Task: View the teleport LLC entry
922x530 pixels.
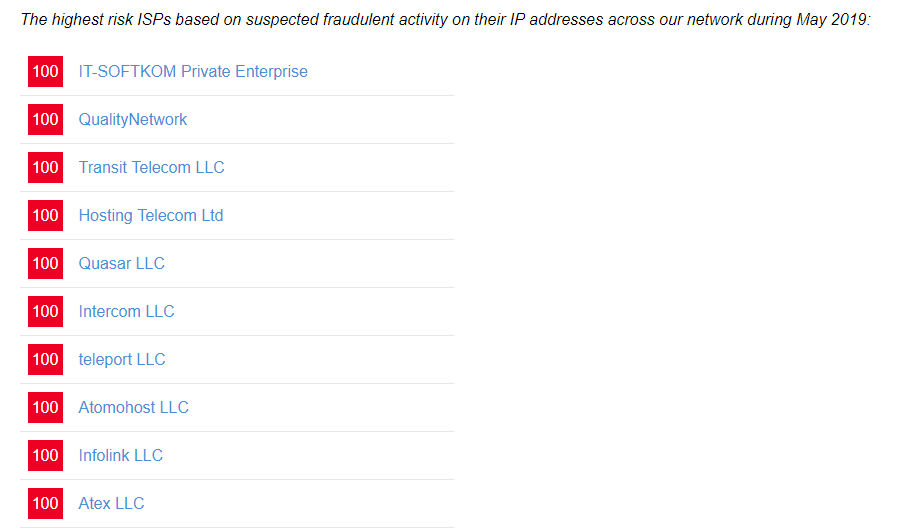Action: [122, 359]
